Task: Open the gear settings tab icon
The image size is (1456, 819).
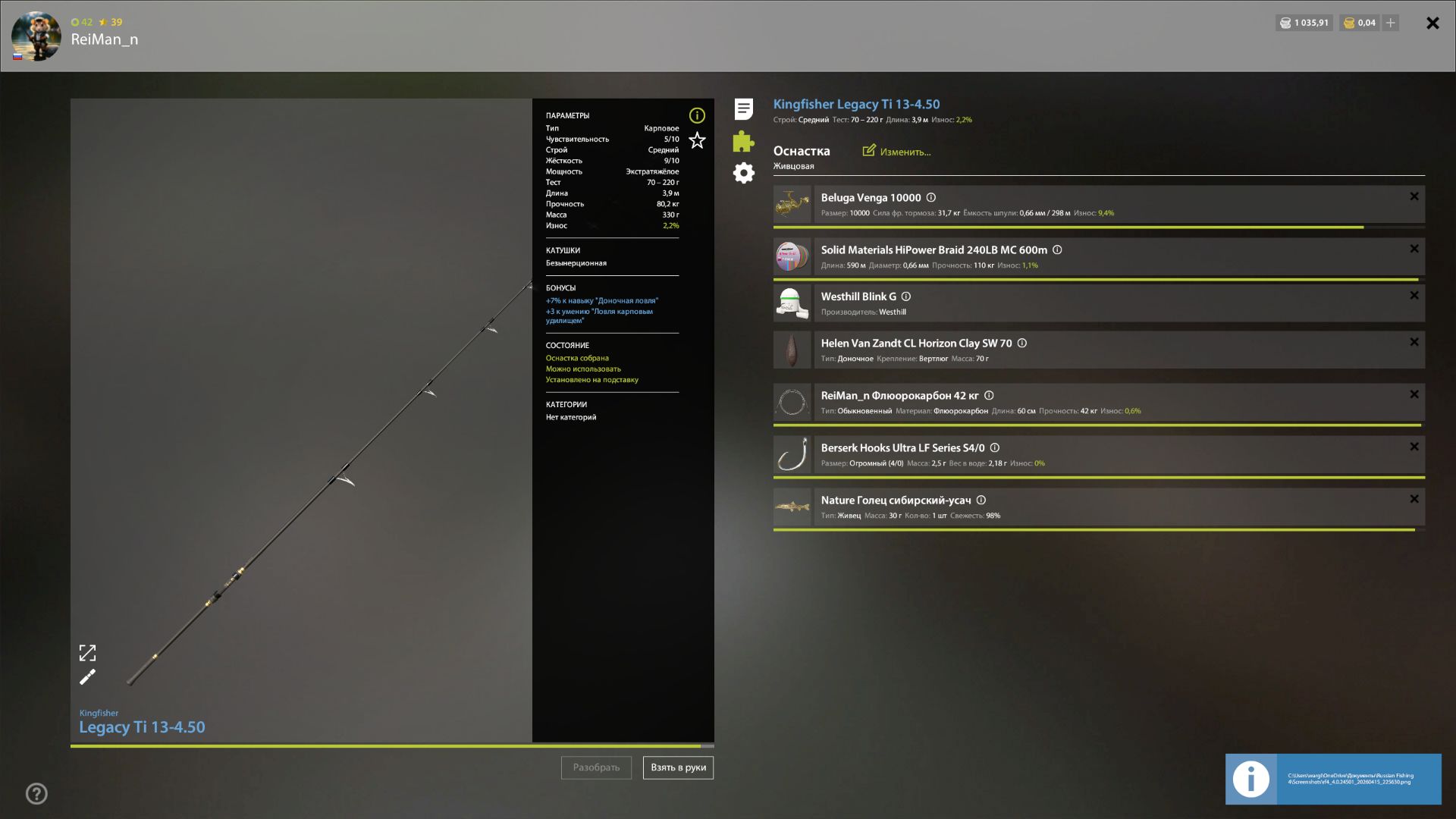Action: [x=743, y=173]
